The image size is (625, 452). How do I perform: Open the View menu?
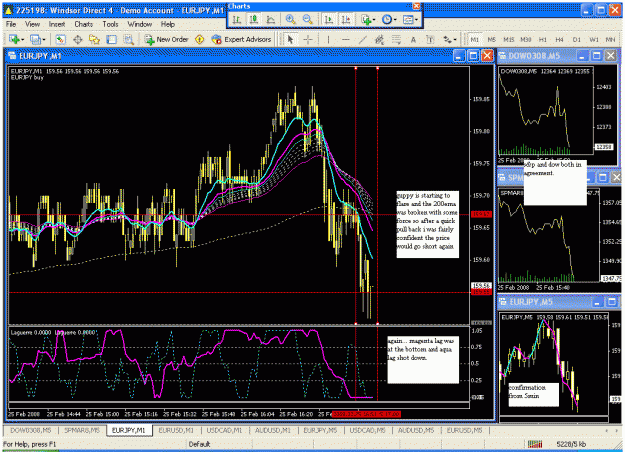pyautogui.click(x=32, y=24)
